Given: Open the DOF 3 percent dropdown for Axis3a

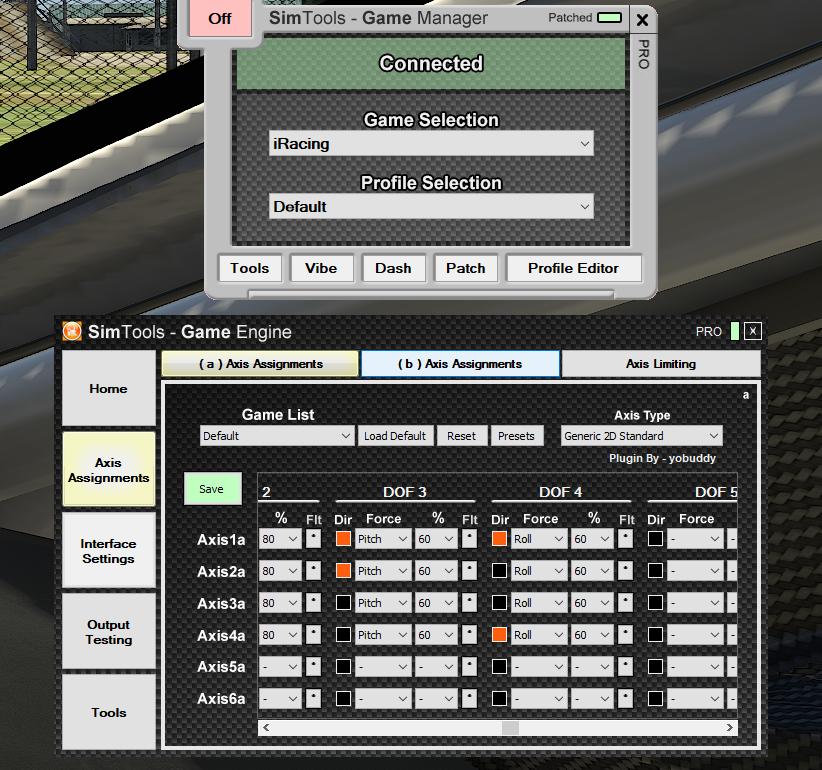Looking at the screenshot, I should (436, 603).
